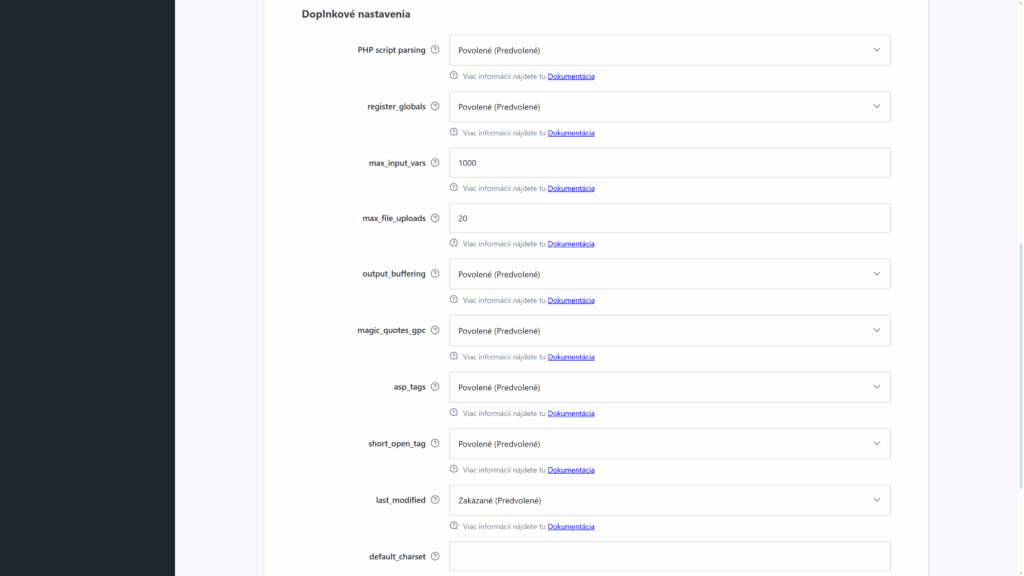
Task: Open the Dokumentácia link under short_open_tag
Action: coord(571,469)
